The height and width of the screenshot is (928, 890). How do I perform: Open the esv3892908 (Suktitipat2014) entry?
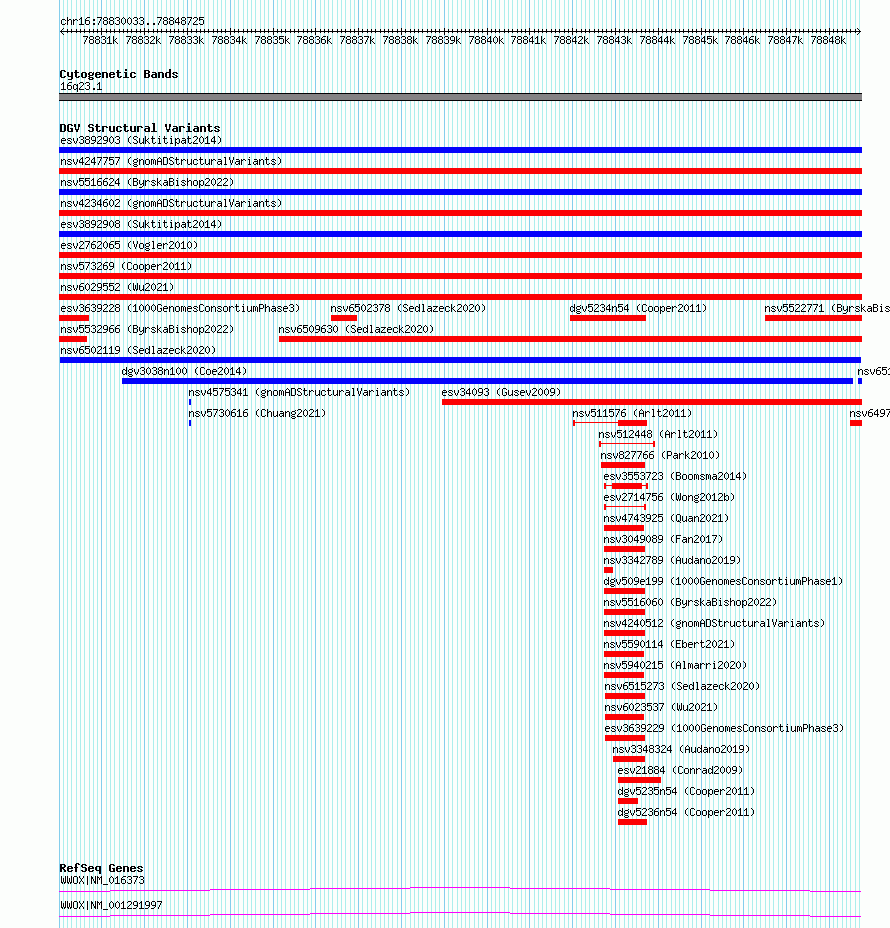click(x=141, y=224)
